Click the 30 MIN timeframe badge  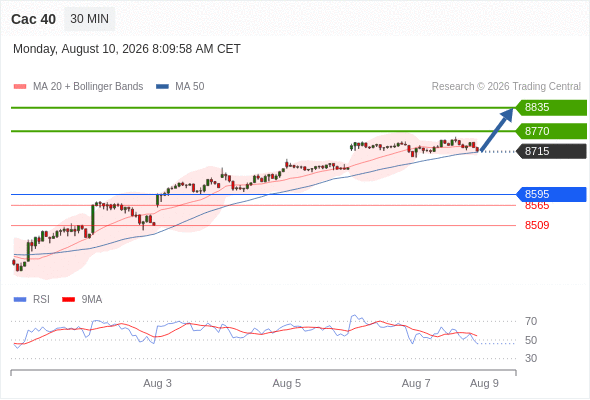coord(90,19)
